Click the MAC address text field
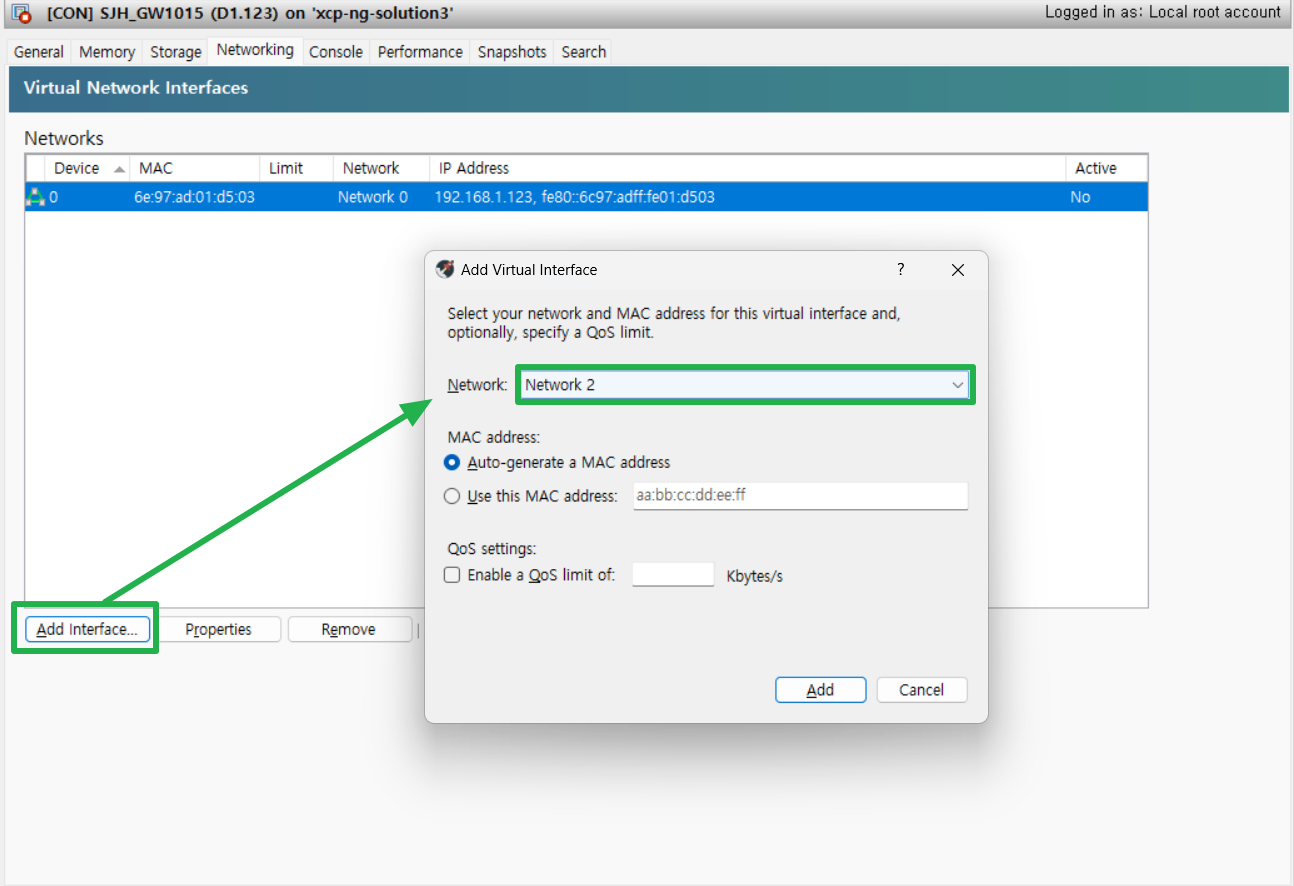The height and width of the screenshot is (886, 1294). coord(800,496)
